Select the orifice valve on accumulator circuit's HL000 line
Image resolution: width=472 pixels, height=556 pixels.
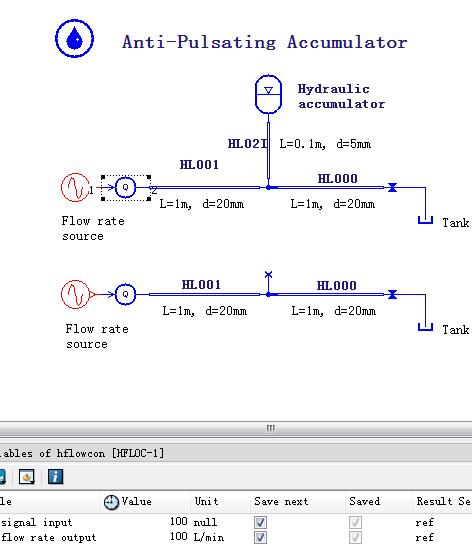click(x=392, y=187)
